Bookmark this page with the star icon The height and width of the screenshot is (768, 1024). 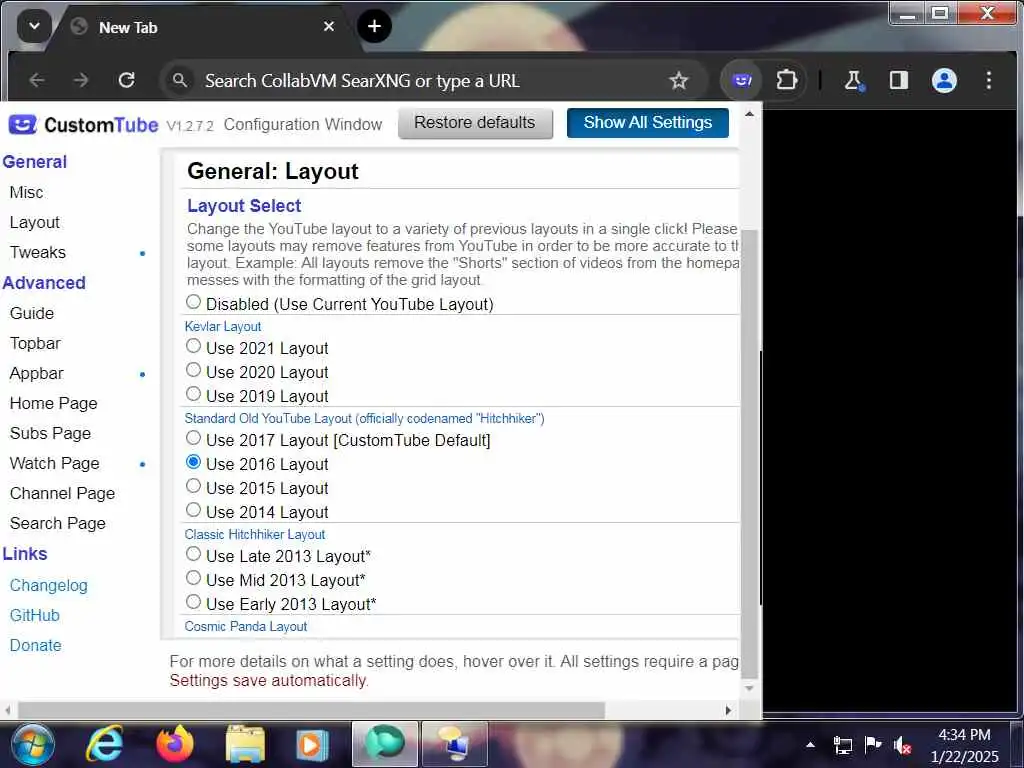coord(679,80)
